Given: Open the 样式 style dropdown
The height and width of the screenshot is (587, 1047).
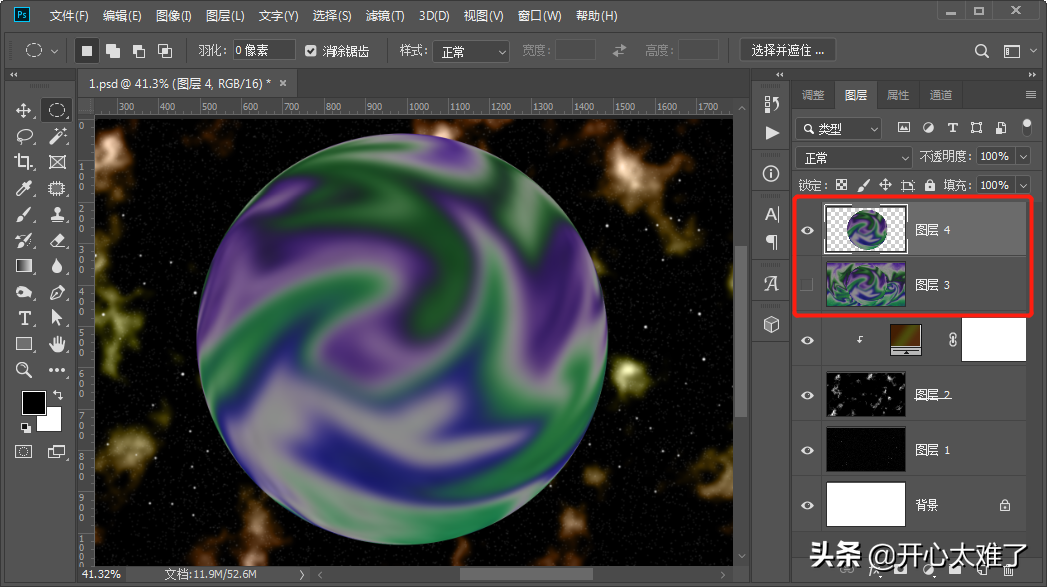Looking at the screenshot, I should click(474, 51).
